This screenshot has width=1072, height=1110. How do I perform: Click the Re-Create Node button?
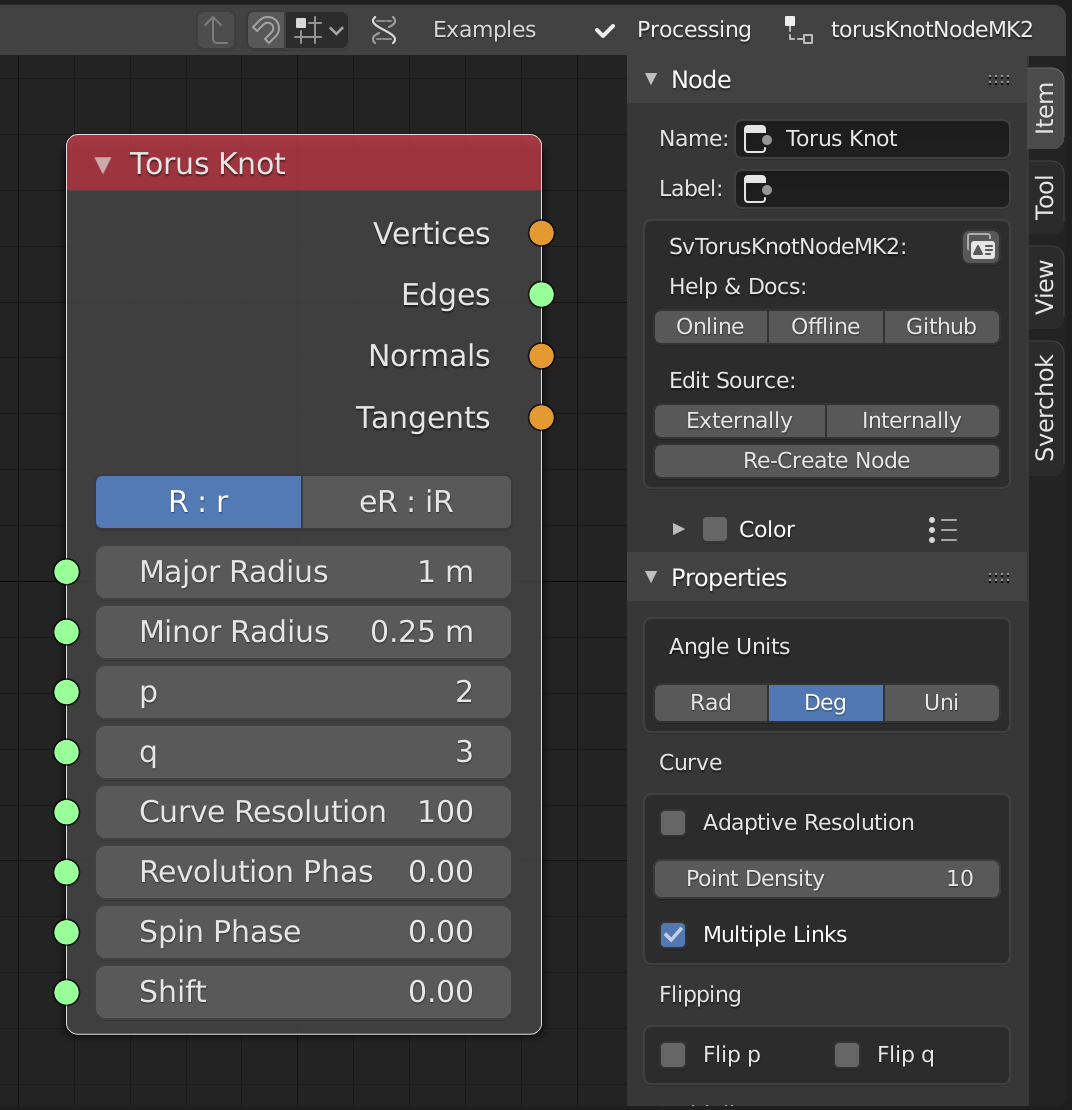(826, 461)
